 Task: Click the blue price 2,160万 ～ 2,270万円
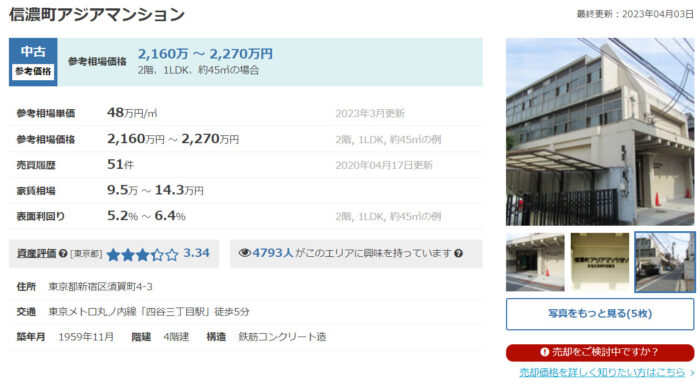[205, 54]
